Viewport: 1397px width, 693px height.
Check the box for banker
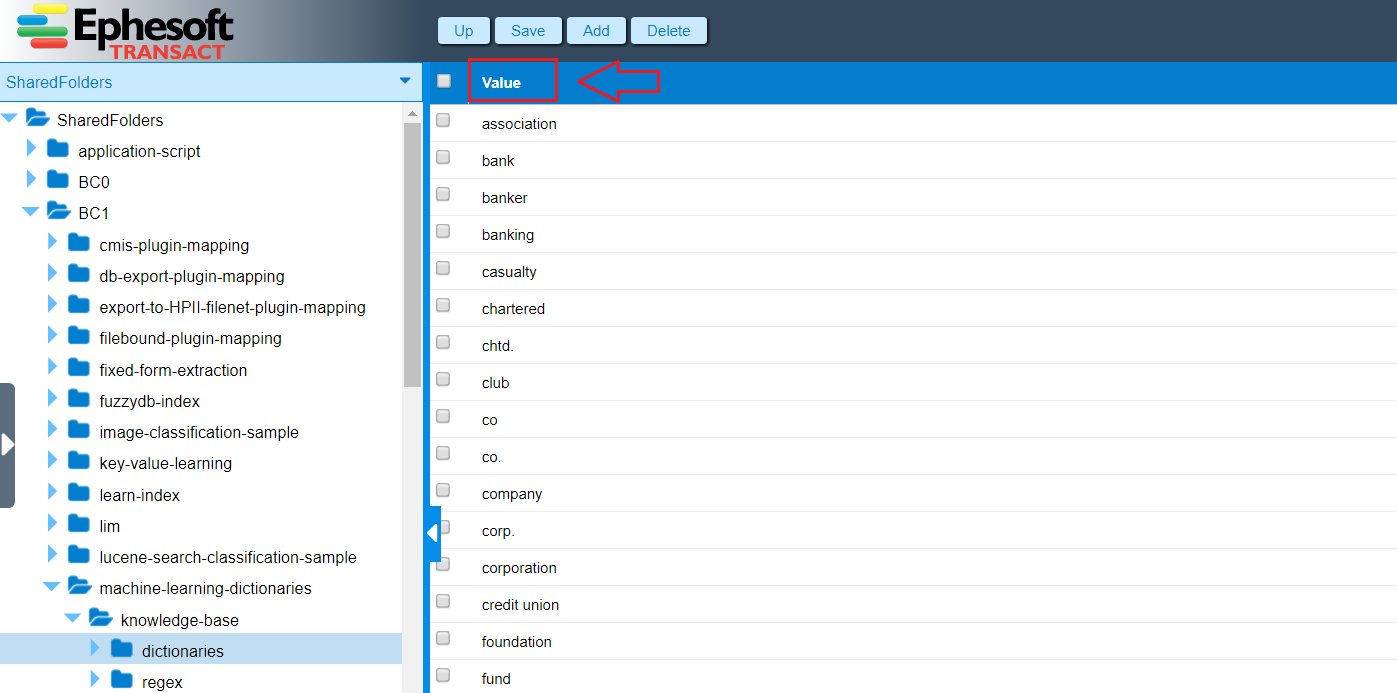443,195
